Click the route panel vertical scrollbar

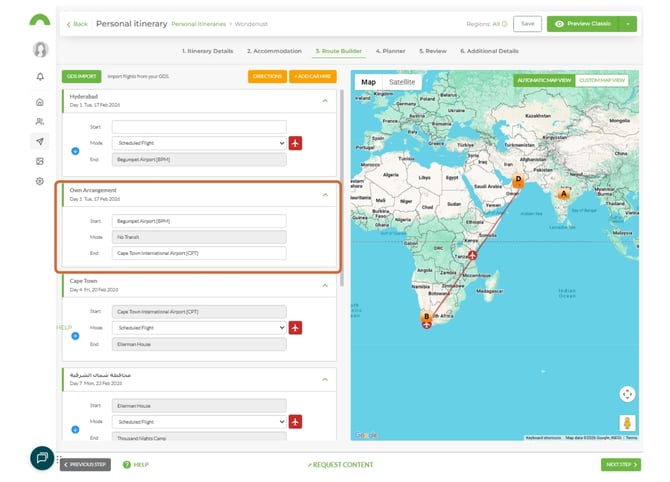(341, 188)
